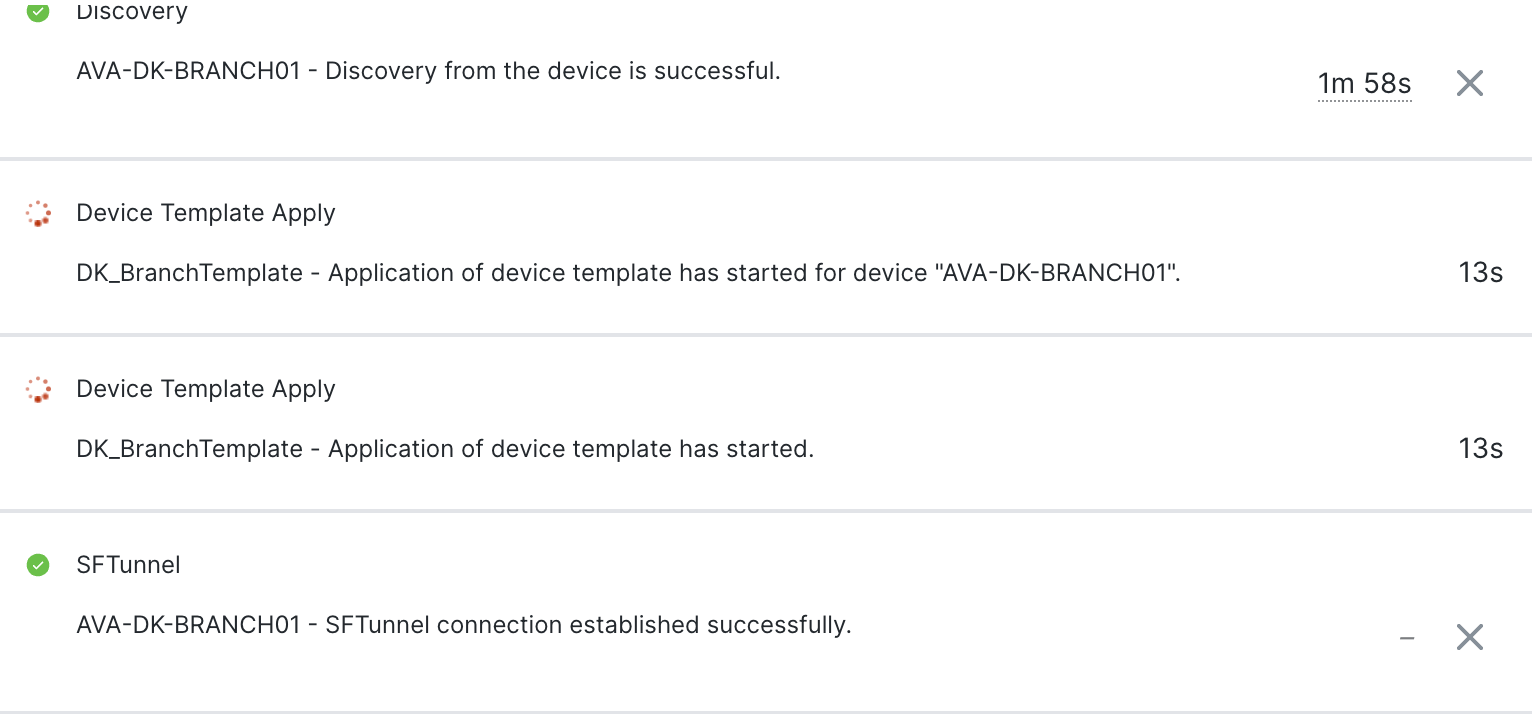Click the 13s timer on the second template task
This screenshot has height=714, width=1532.
(1479, 449)
